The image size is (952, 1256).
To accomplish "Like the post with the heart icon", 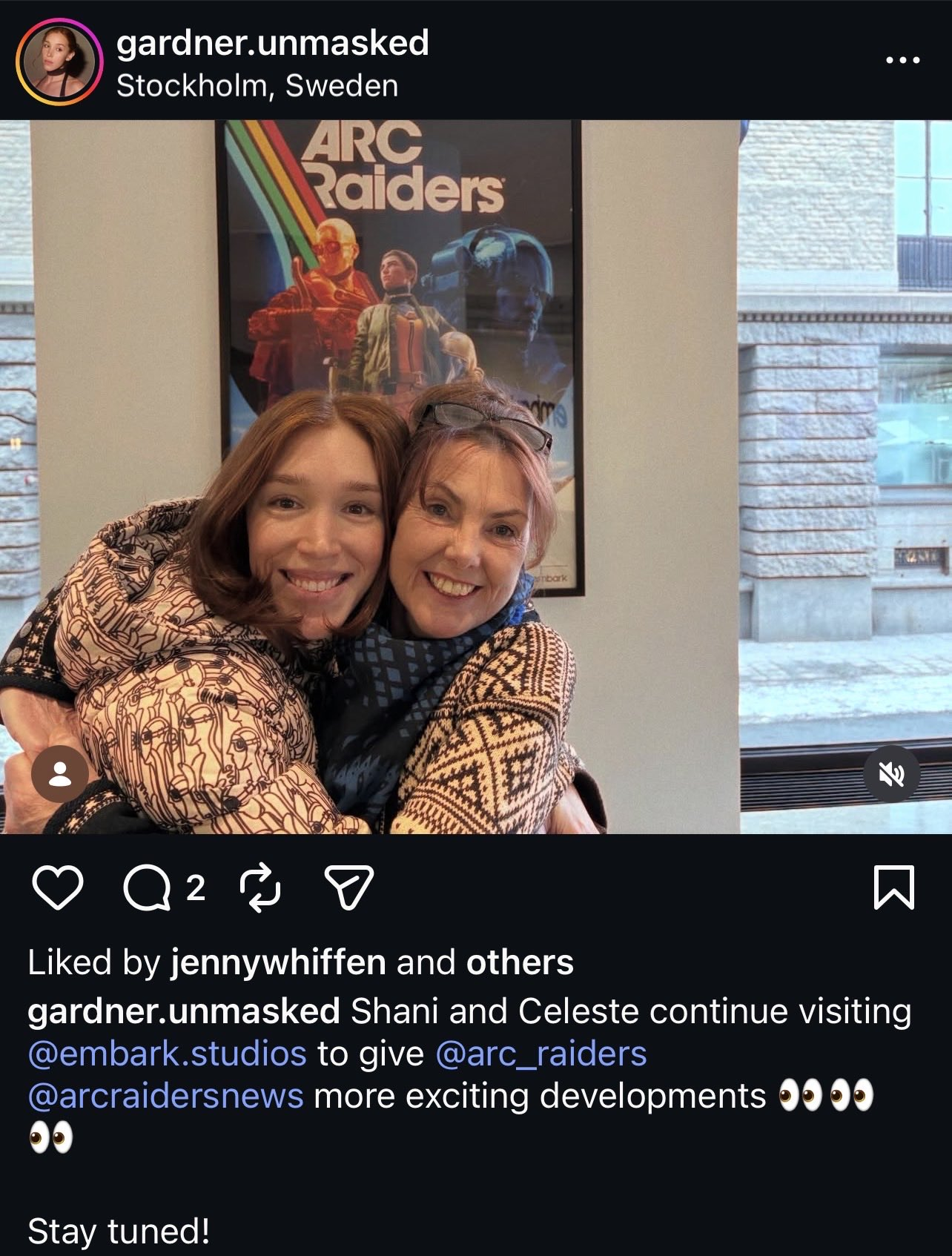I will [x=58, y=888].
